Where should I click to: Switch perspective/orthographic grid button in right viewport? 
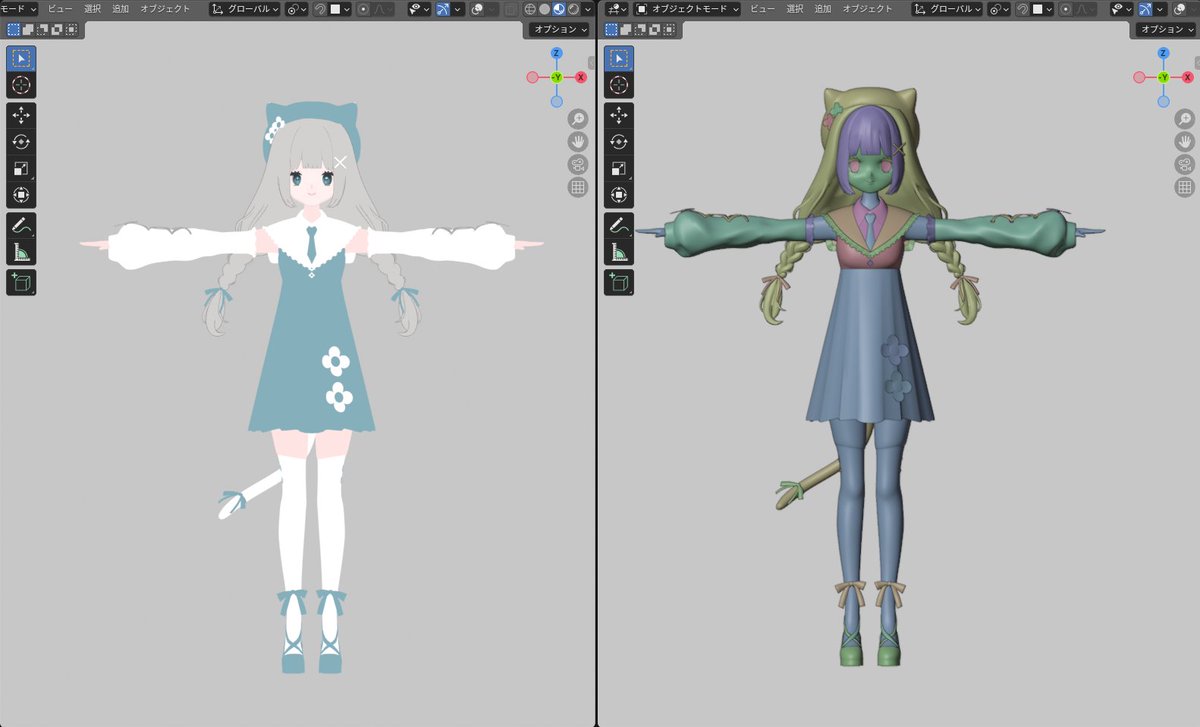click(x=1185, y=187)
